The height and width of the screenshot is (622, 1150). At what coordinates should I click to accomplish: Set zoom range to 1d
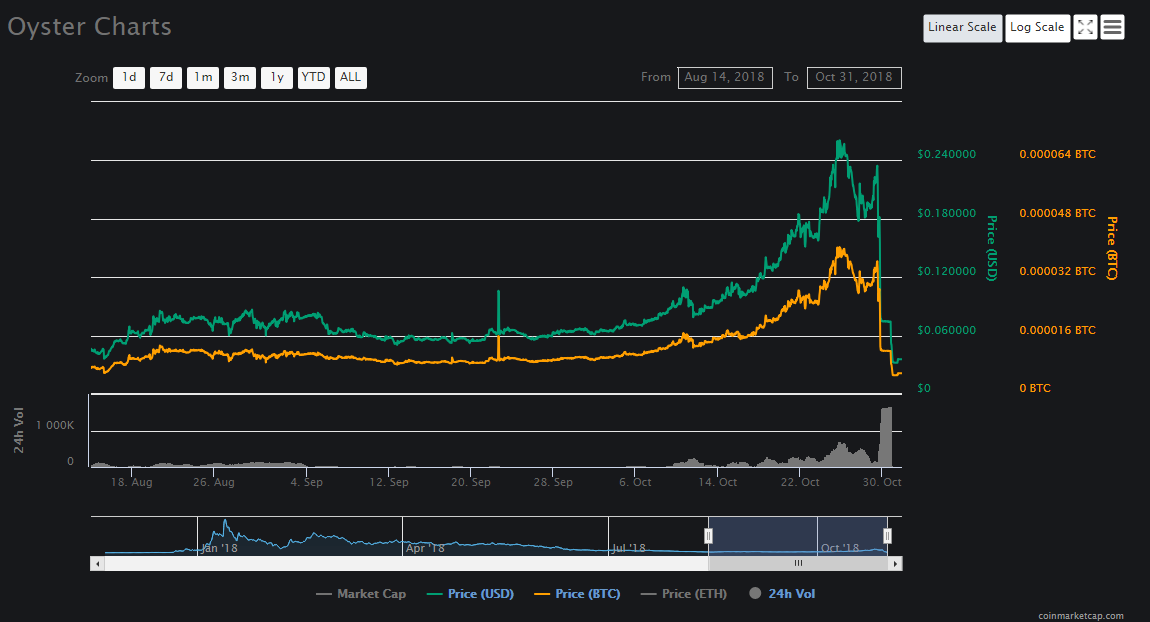pos(129,77)
